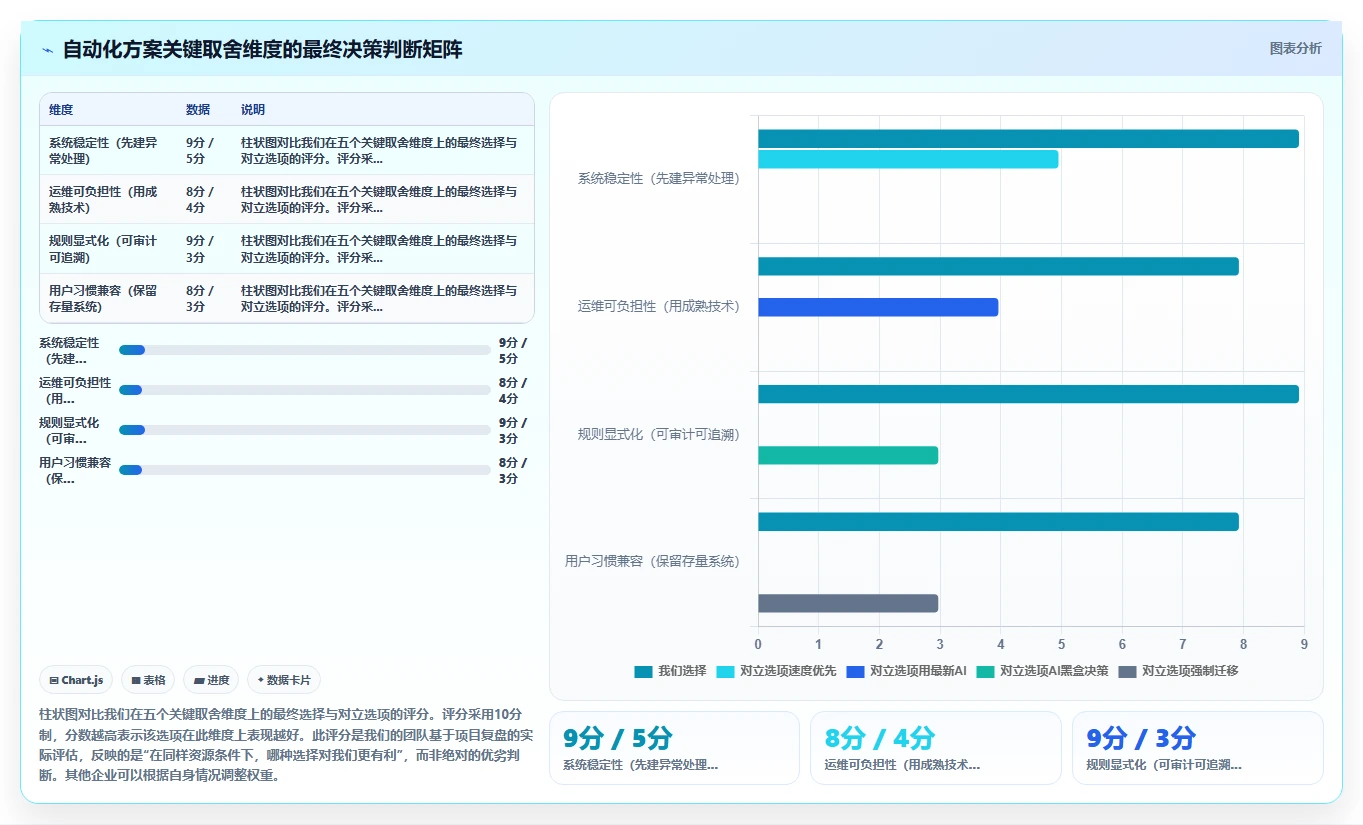Select the 进度 chip
This screenshot has height=825, width=1363.
(212, 680)
